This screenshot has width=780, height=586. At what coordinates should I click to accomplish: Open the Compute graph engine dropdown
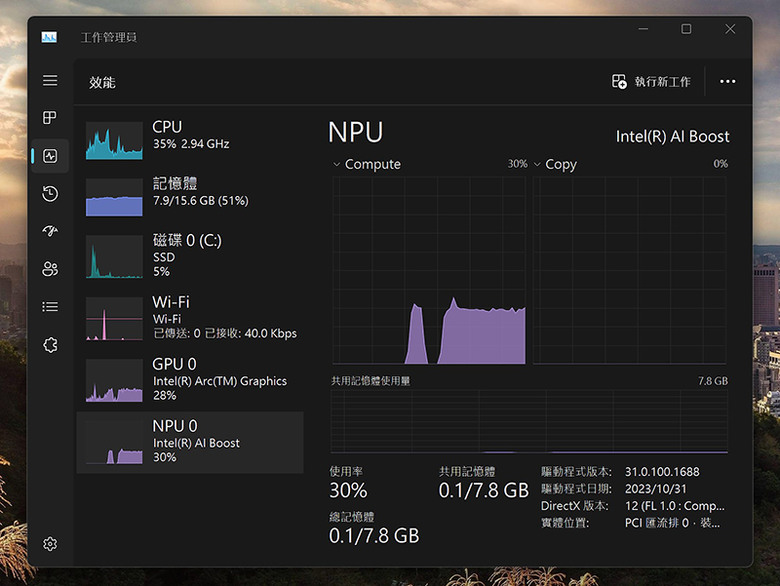point(337,164)
